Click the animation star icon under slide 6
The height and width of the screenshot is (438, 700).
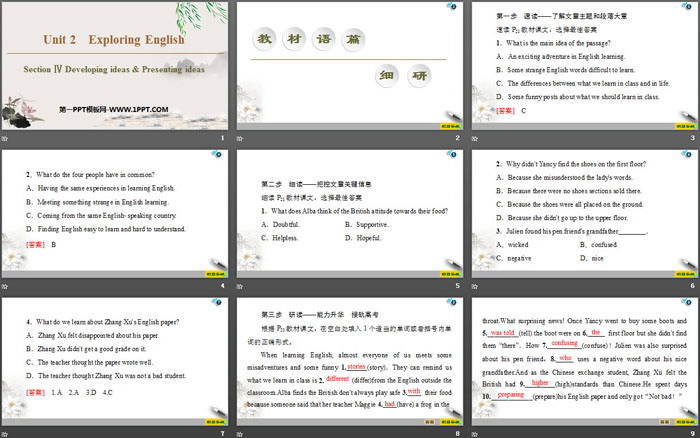click(x=475, y=286)
